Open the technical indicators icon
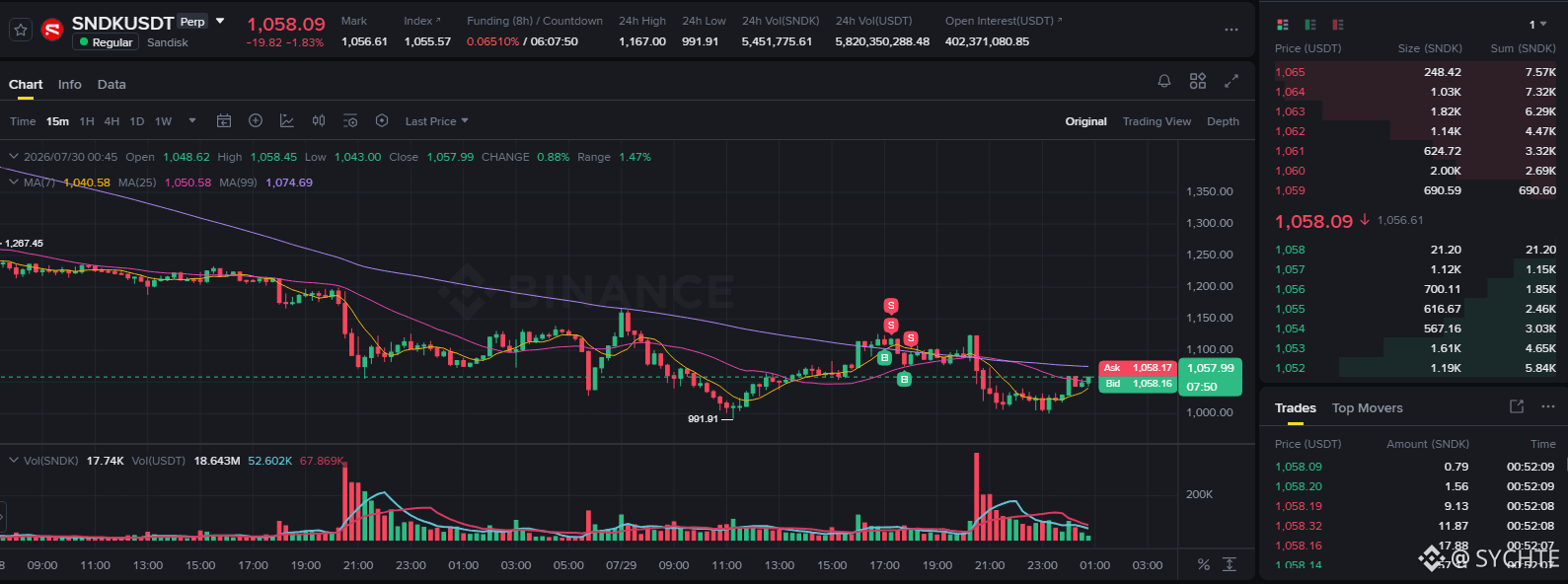This screenshot has width=1568, height=584. pyautogui.click(x=287, y=120)
